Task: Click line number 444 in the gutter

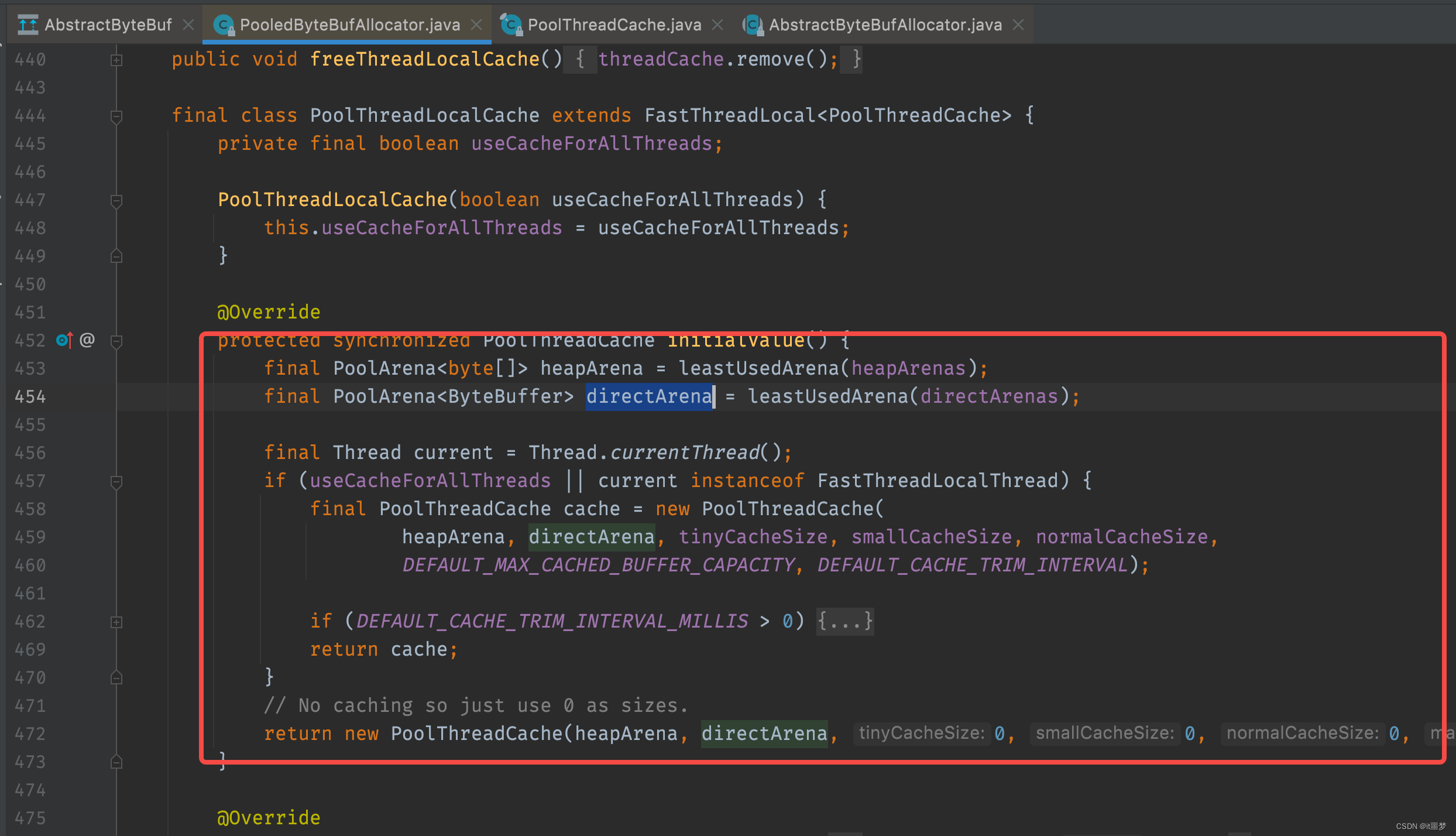Action: tap(30, 116)
